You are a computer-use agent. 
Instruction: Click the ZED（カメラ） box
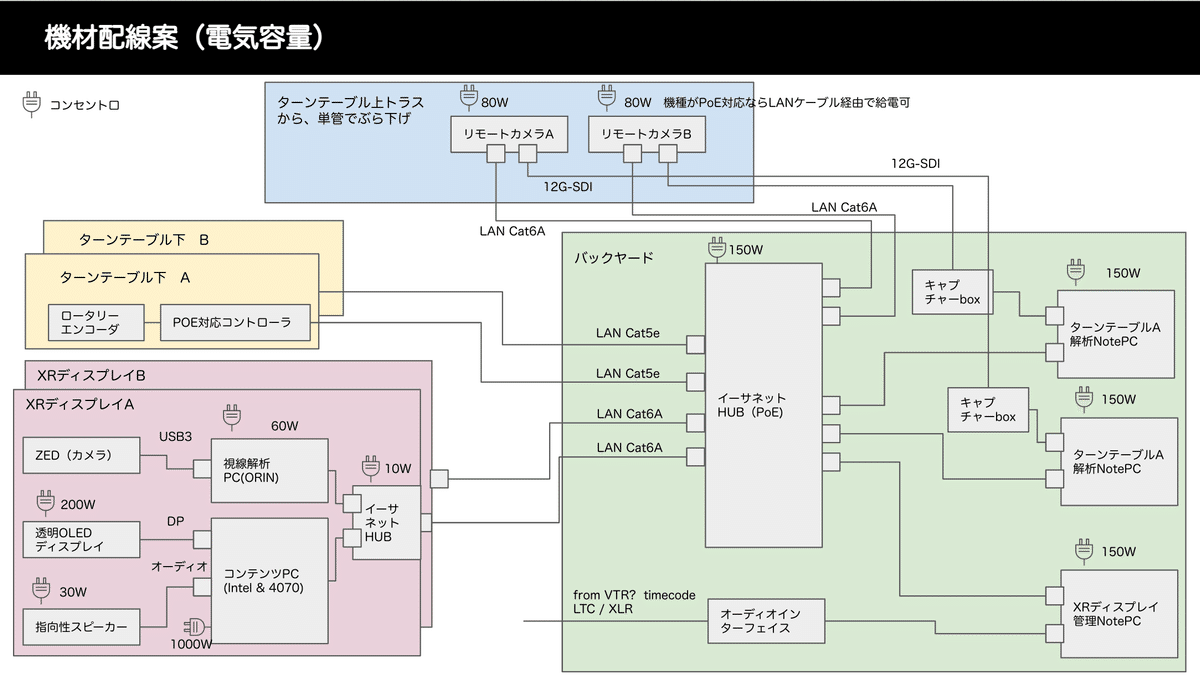coord(82,456)
